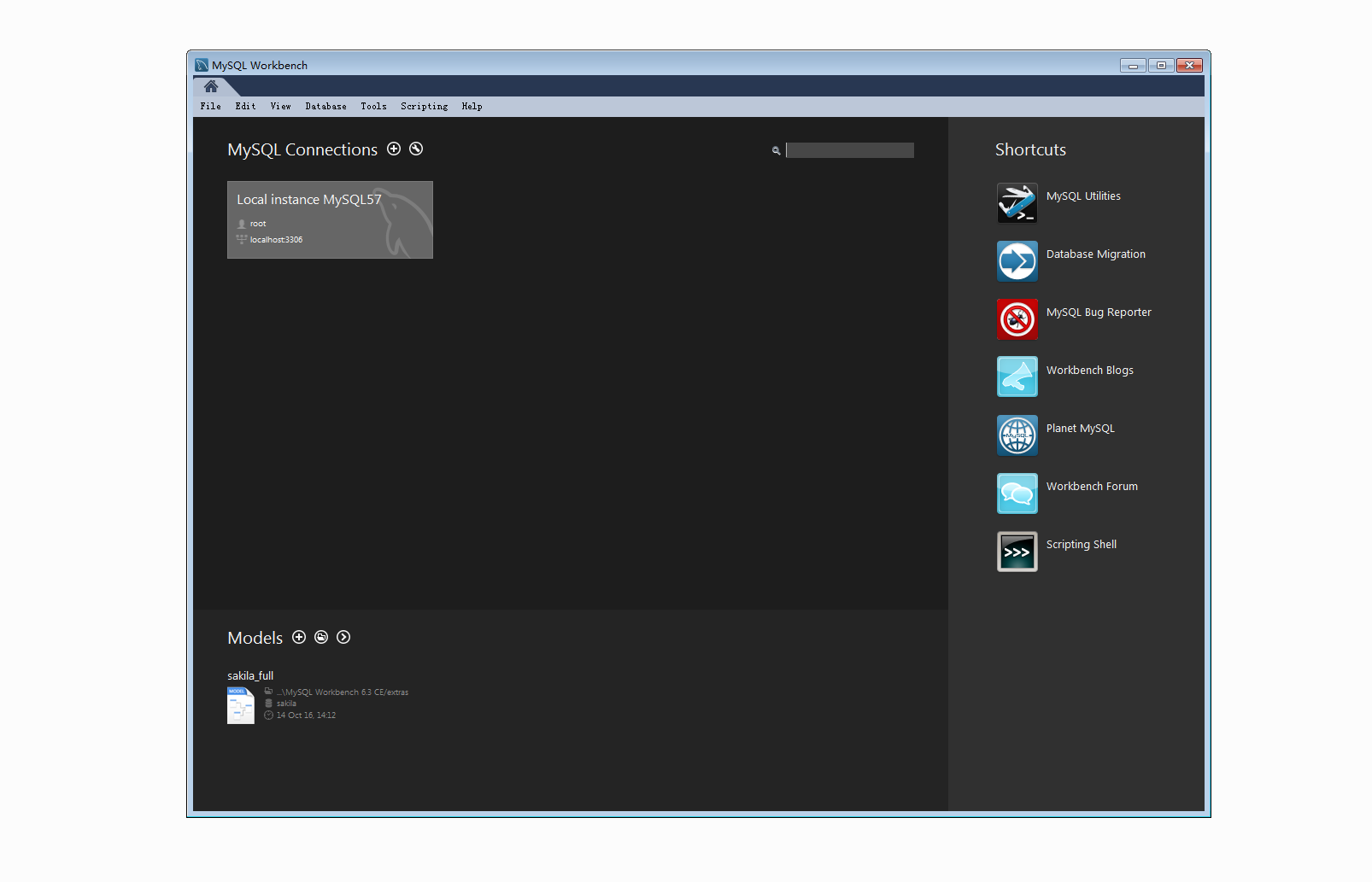Viewport: 1372px width, 882px height.
Task: Click the MySQL Bug Reporter icon
Action: click(x=1017, y=319)
